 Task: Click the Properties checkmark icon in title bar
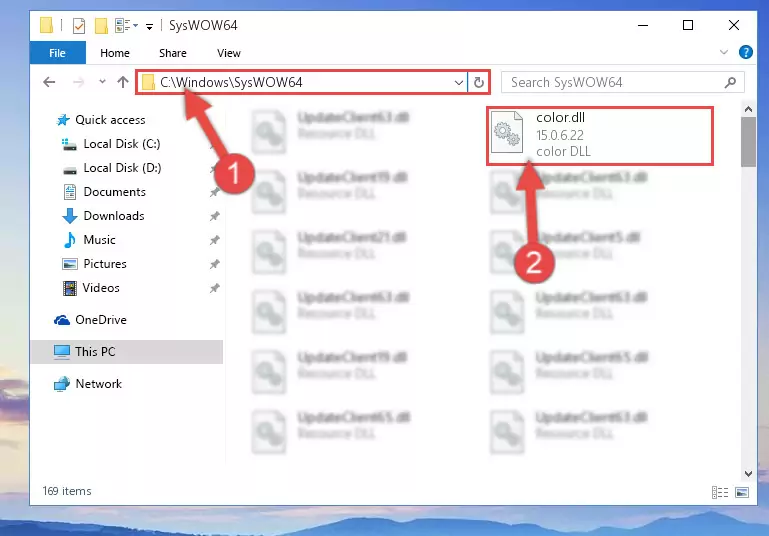[78, 26]
